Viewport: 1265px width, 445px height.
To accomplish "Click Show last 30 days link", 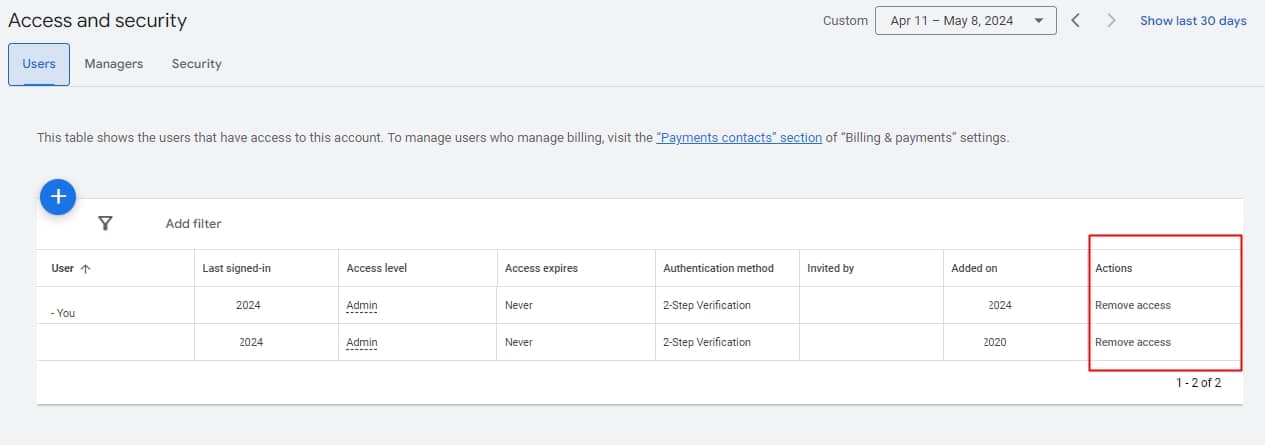I will click(1193, 21).
